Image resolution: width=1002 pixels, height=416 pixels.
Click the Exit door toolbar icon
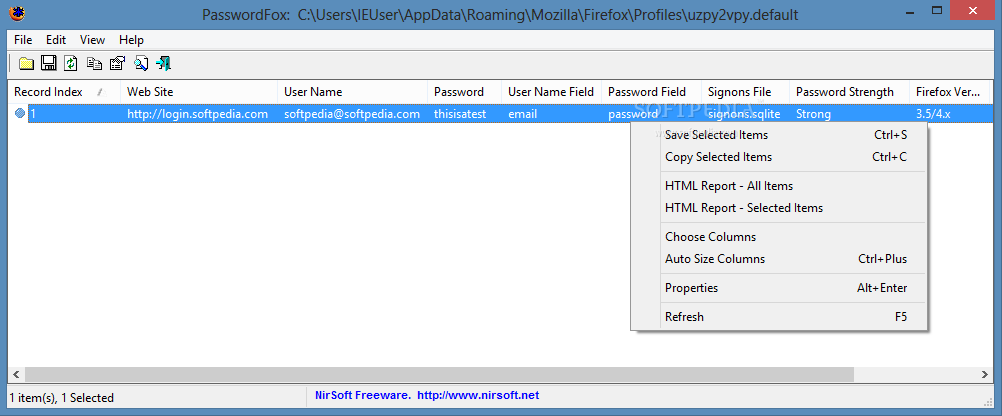(164, 63)
